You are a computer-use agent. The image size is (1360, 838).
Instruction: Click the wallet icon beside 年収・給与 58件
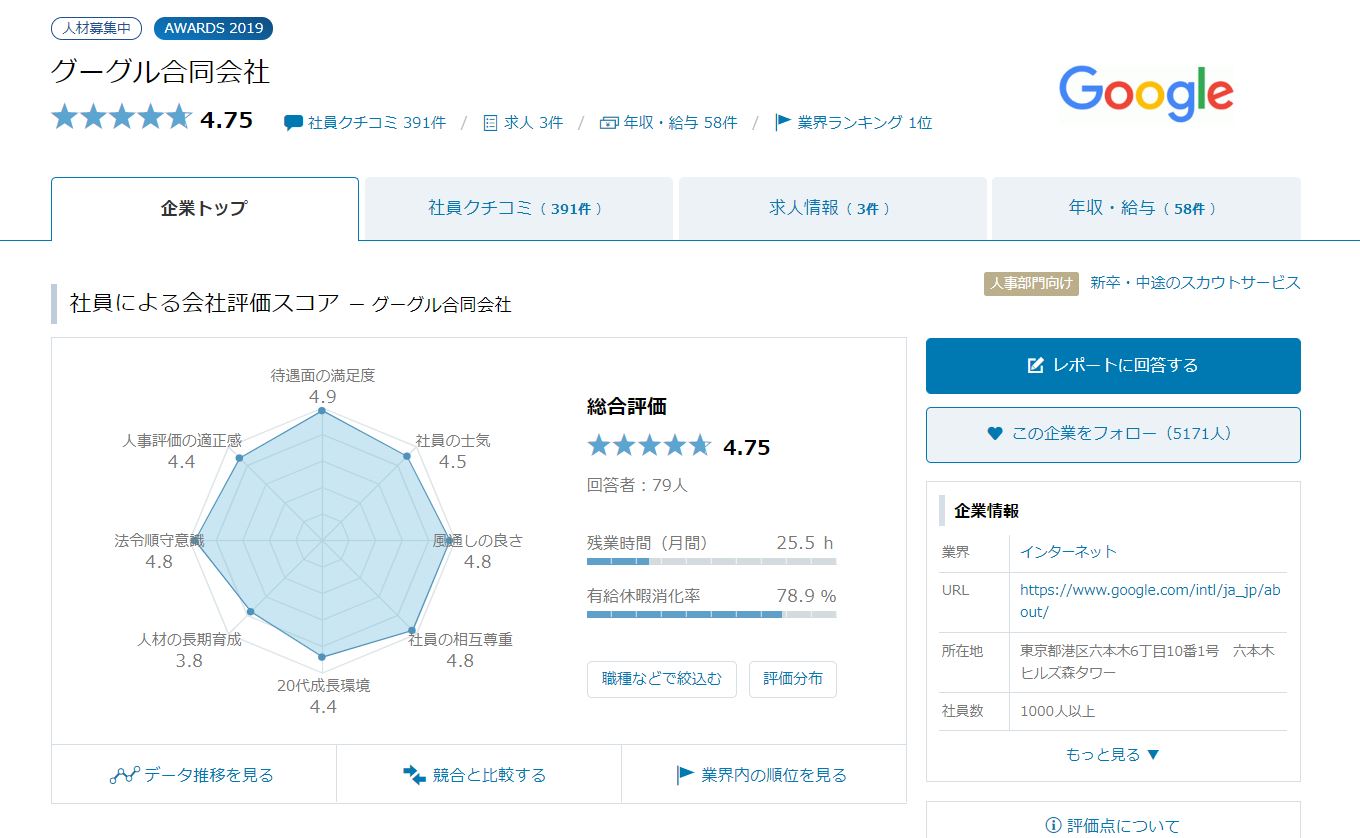coord(609,123)
